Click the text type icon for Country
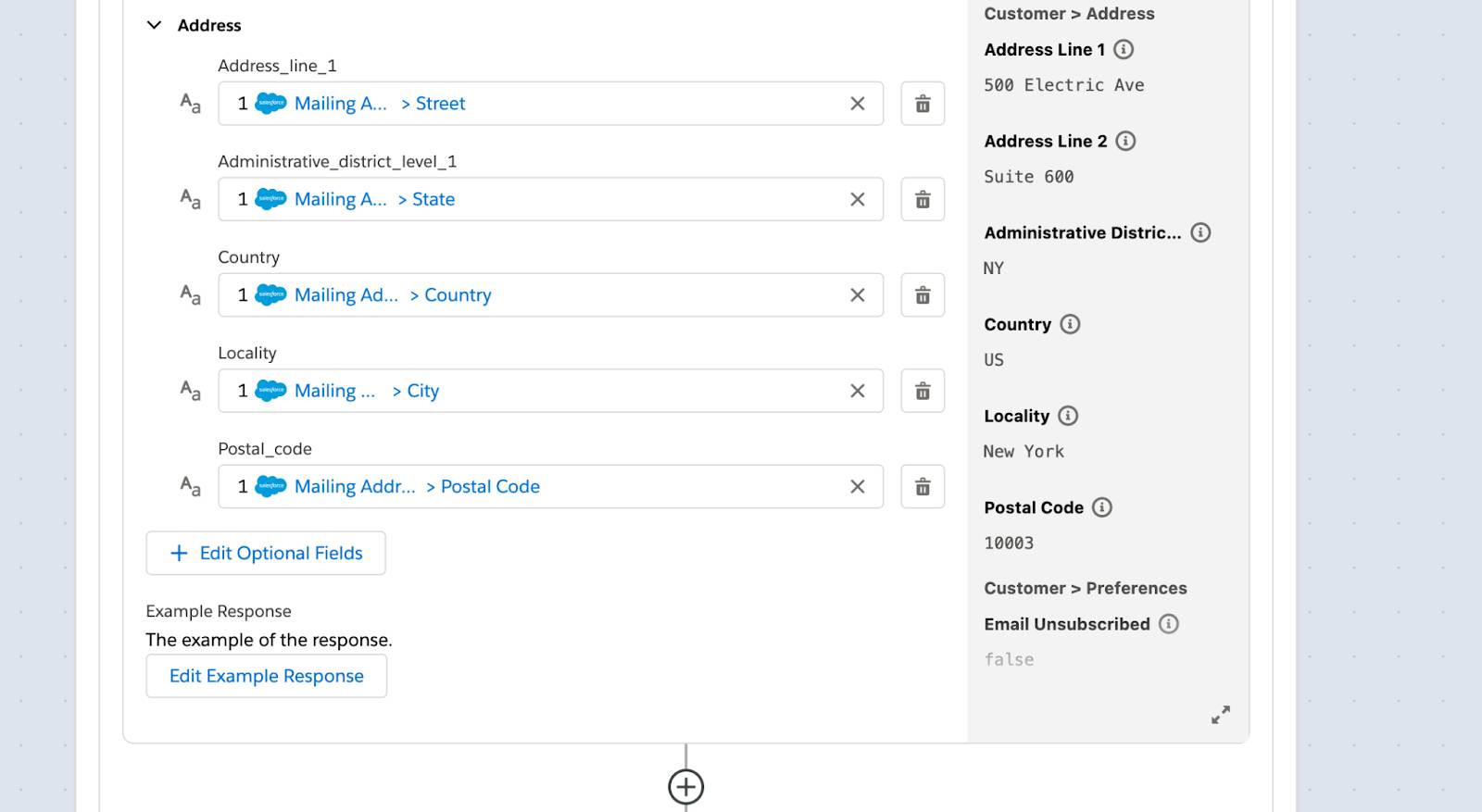Screen dimensions: 1482x812 point(190,294)
